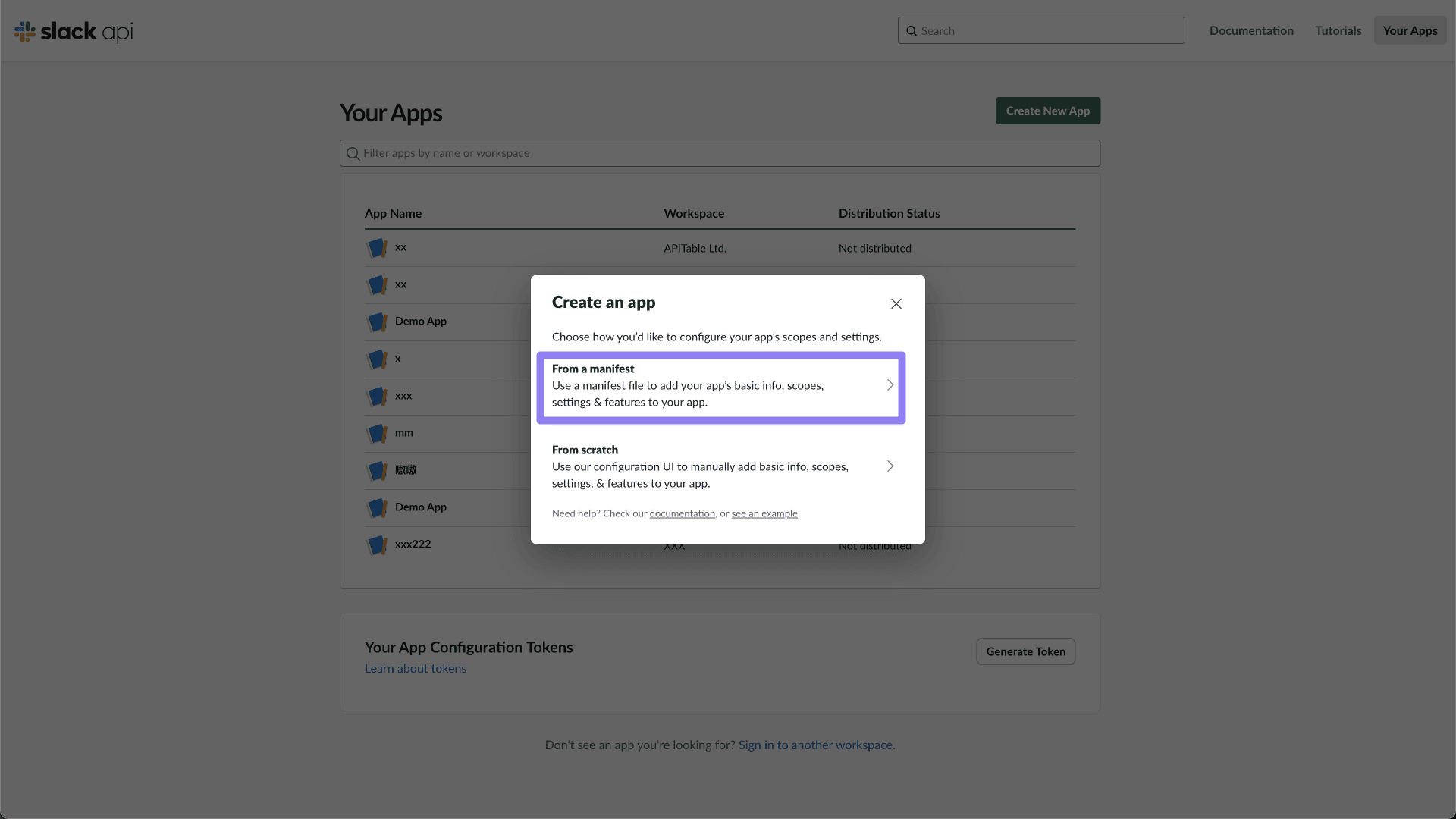Expand From scratch via its chevron
This screenshot has width=1456, height=819.
coord(890,466)
